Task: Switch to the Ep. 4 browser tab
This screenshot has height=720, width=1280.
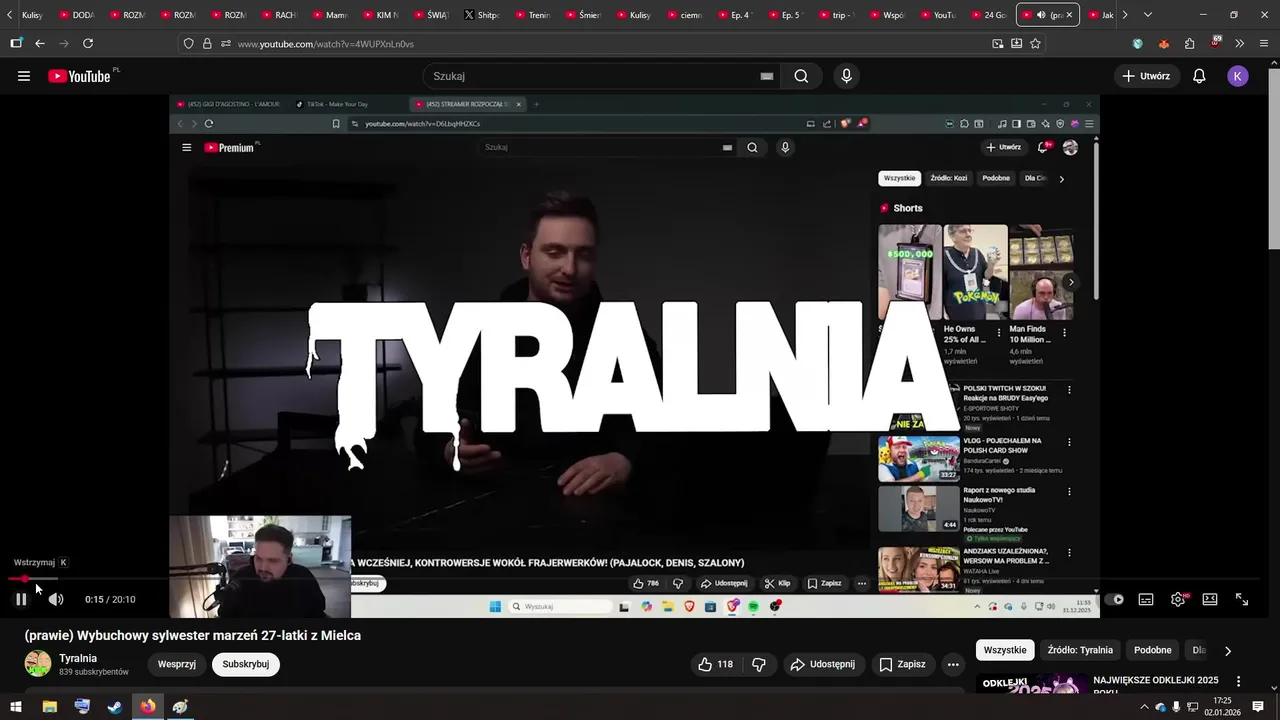Action: pyautogui.click(x=736, y=15)
